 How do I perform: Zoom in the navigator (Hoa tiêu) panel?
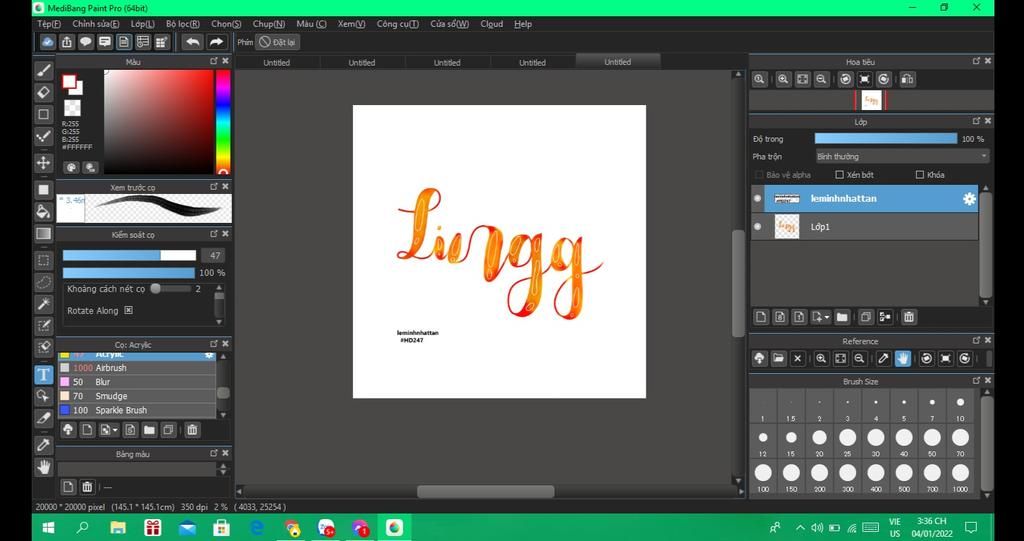point(782,79)
